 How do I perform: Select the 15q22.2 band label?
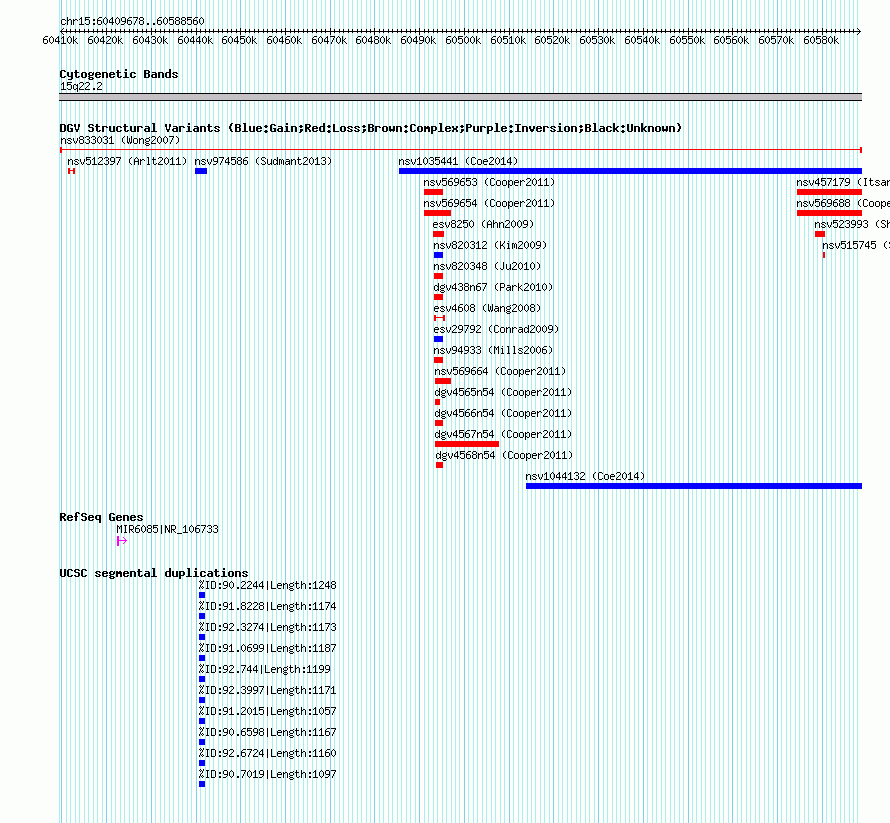[x=81, y=86]
